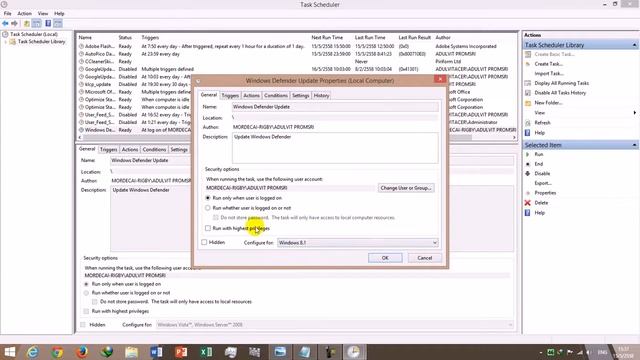
Task: Launch Firefox from the taskbar
Action: 82,352
